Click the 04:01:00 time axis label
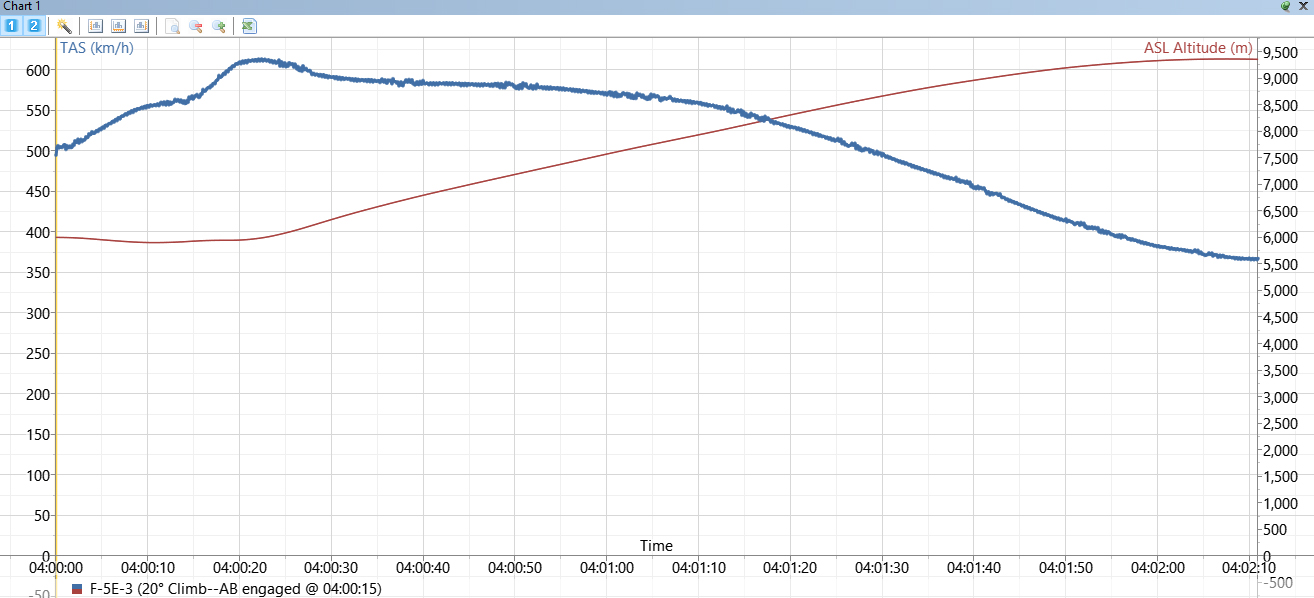The height and width of the screenshot is (598, 1314). click(608, 568)
